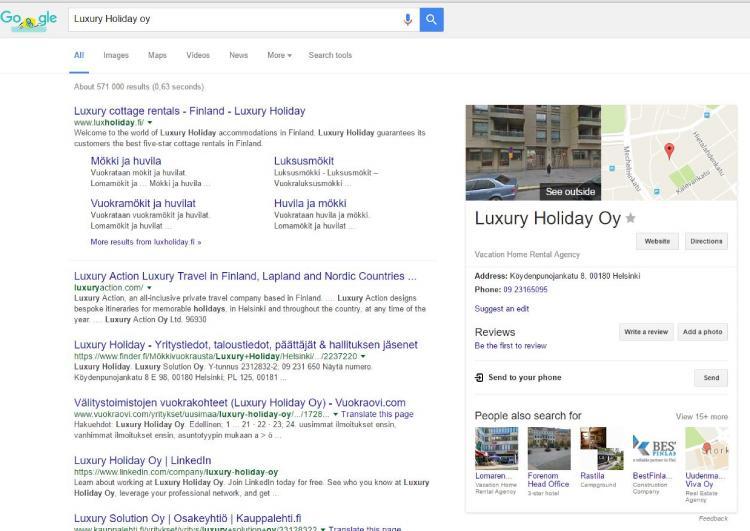Open the Huvila ja mökki sitelink
Viewport: 750px width, 531px height.
310,203
